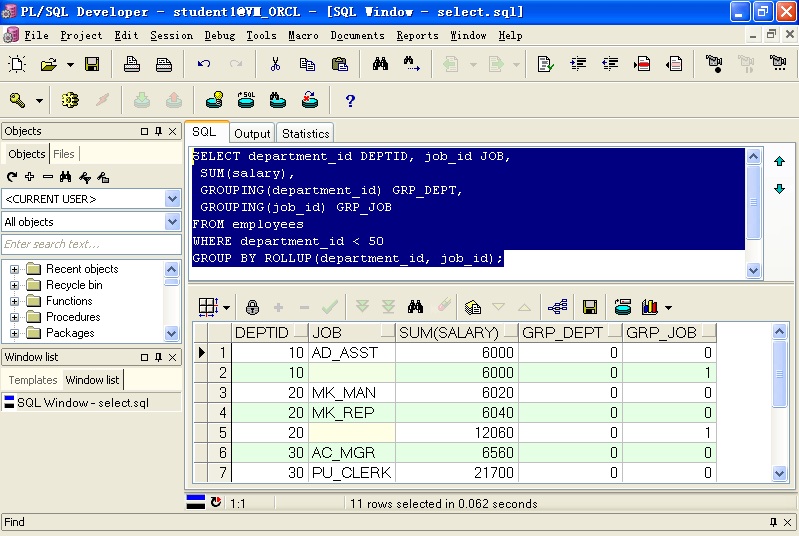Click the Execute gear icon
The width and height of the screenshot is (799, 536).
tap(70, 100)
